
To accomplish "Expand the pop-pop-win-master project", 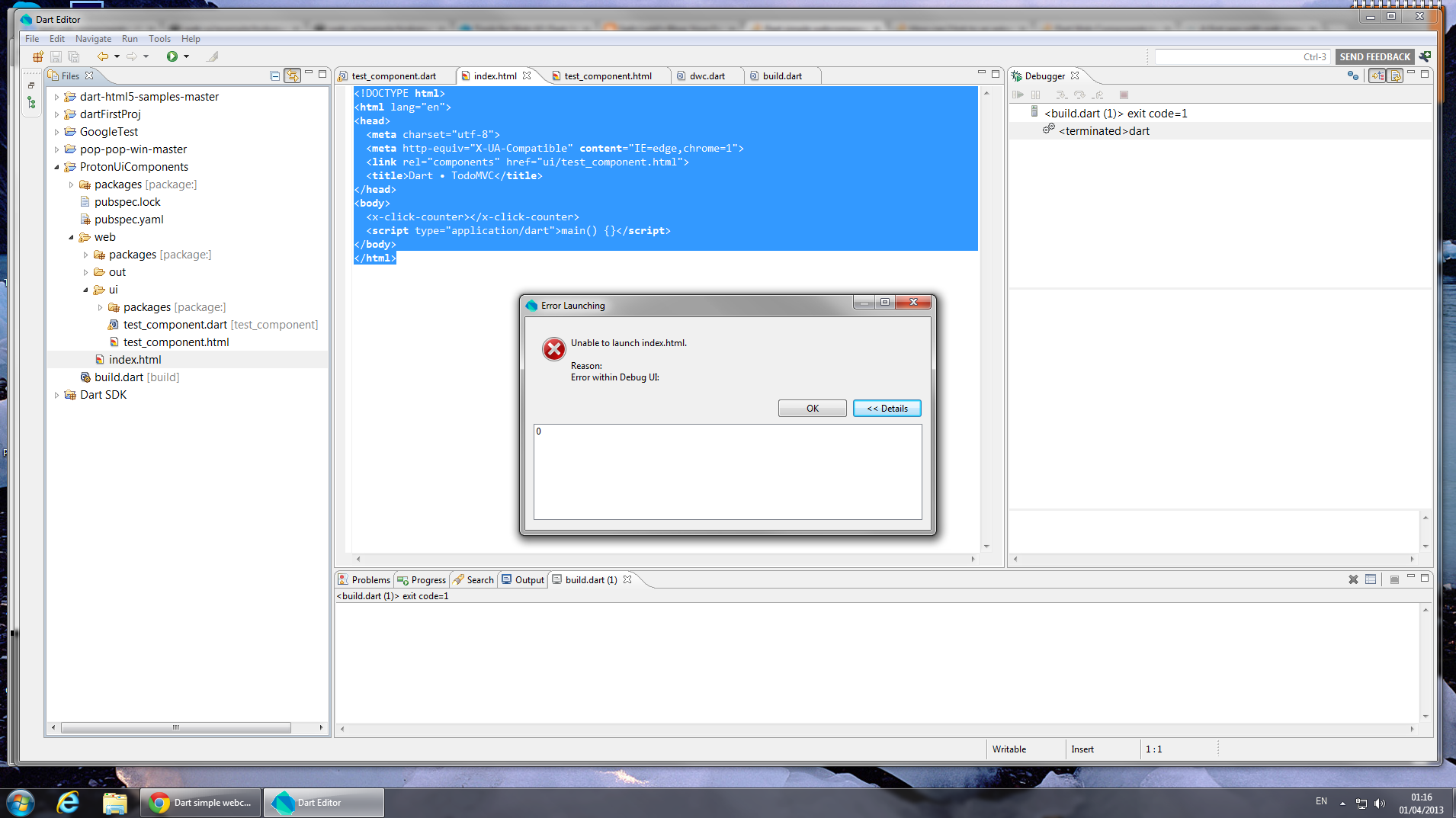I will click(x=56, y=149).
